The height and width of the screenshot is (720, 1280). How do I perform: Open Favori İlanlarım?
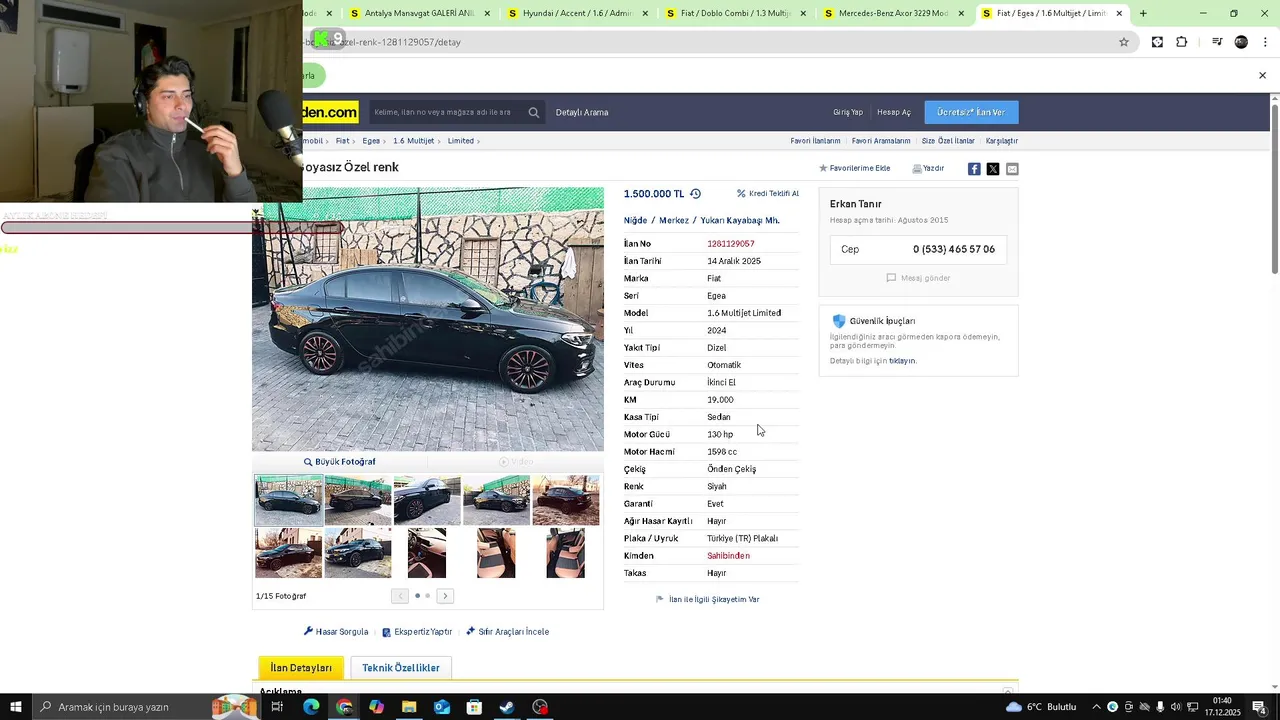(815, 141)
